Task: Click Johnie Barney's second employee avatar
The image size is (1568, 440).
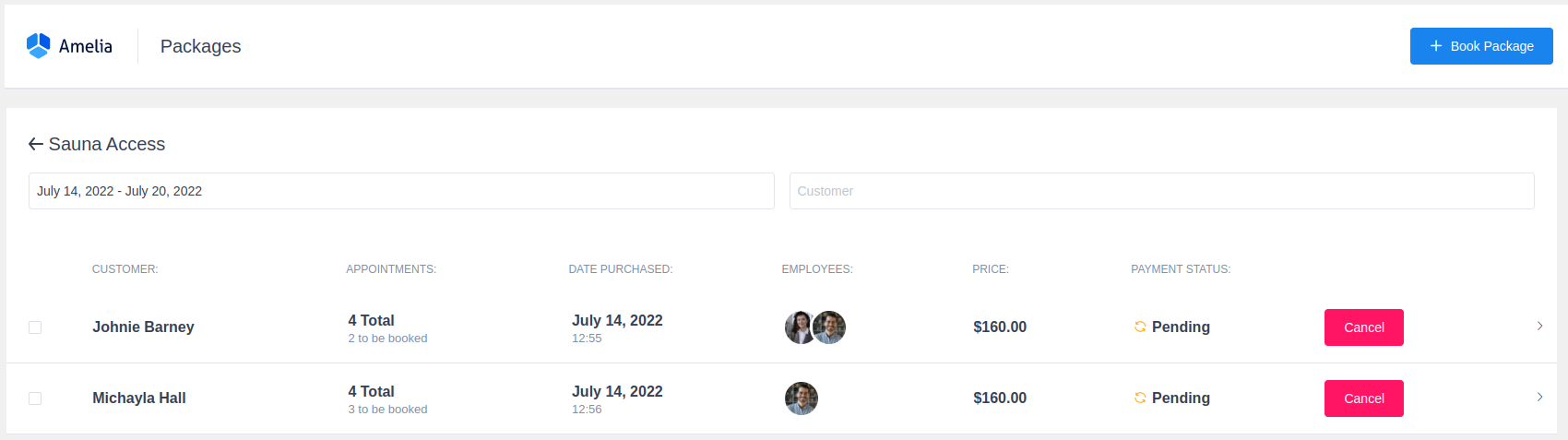Action: pyautogui.click(x=830, y=327)
